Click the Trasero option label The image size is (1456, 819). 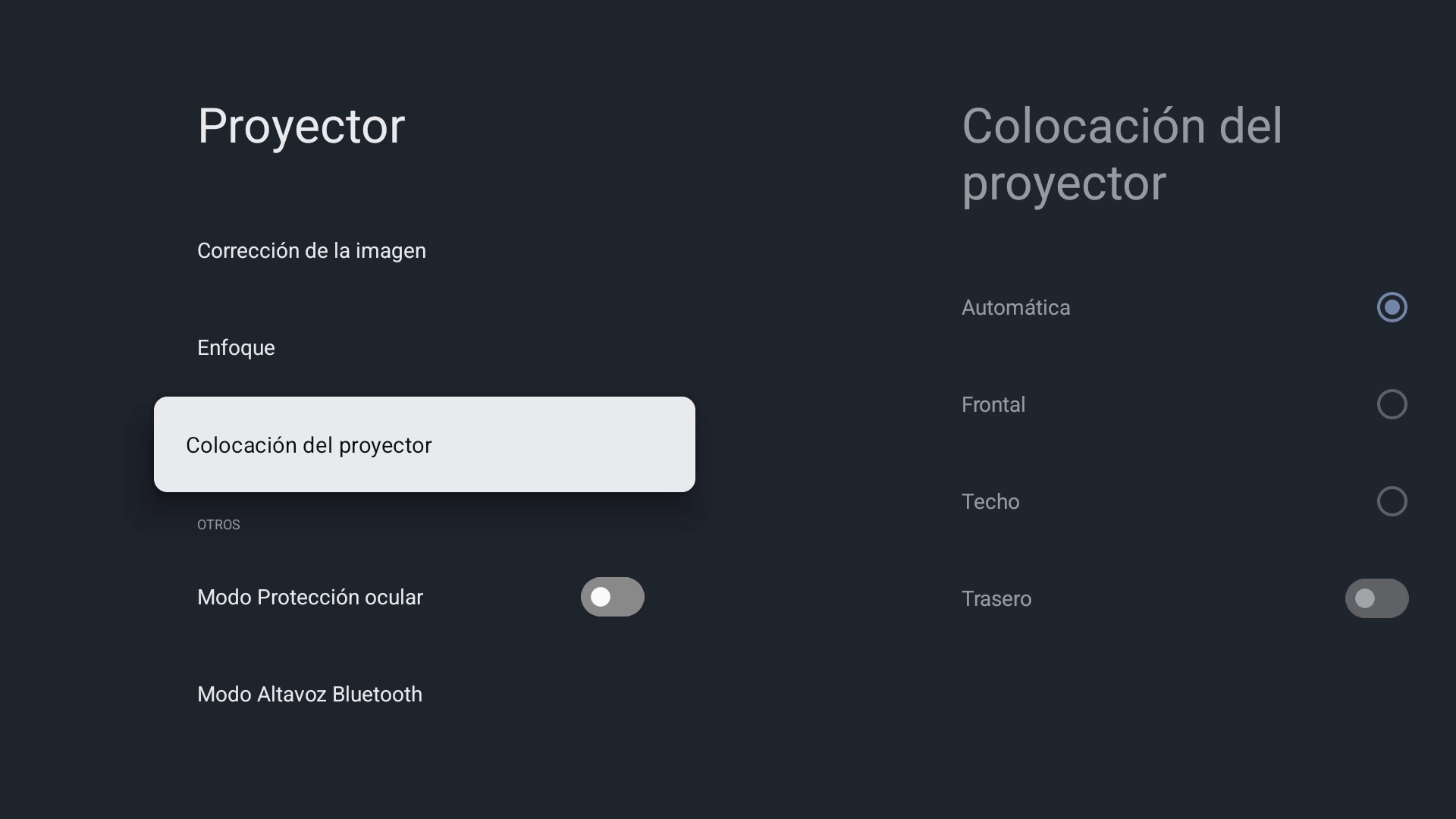pyautogui.click(x=996, y=599)
